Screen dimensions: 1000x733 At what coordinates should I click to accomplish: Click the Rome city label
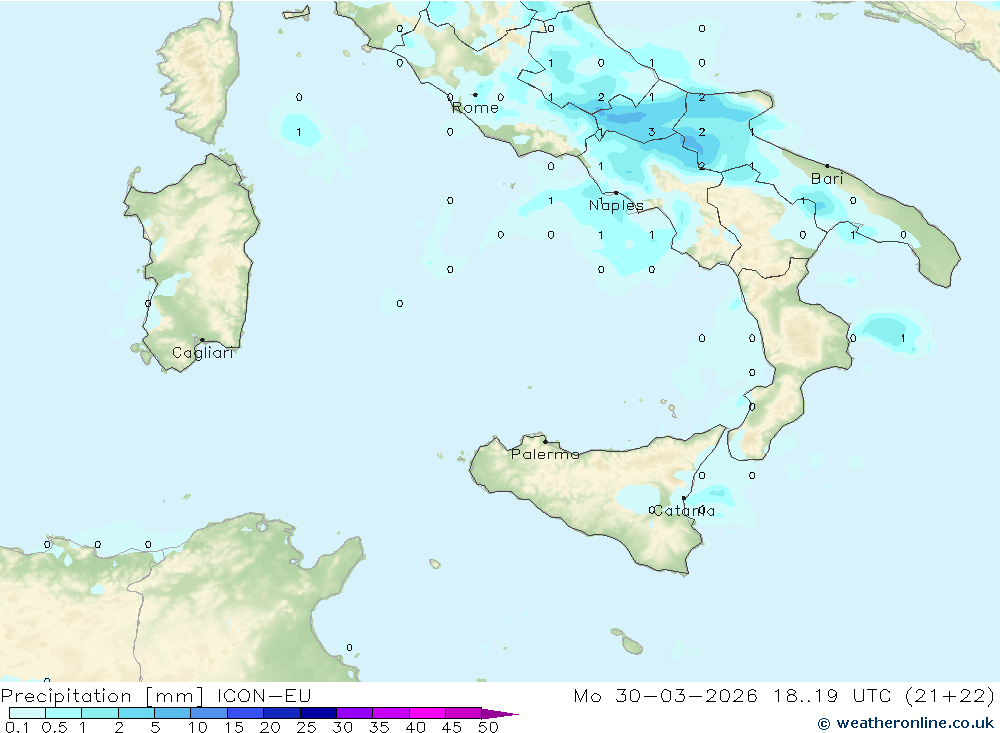point(475,108)
